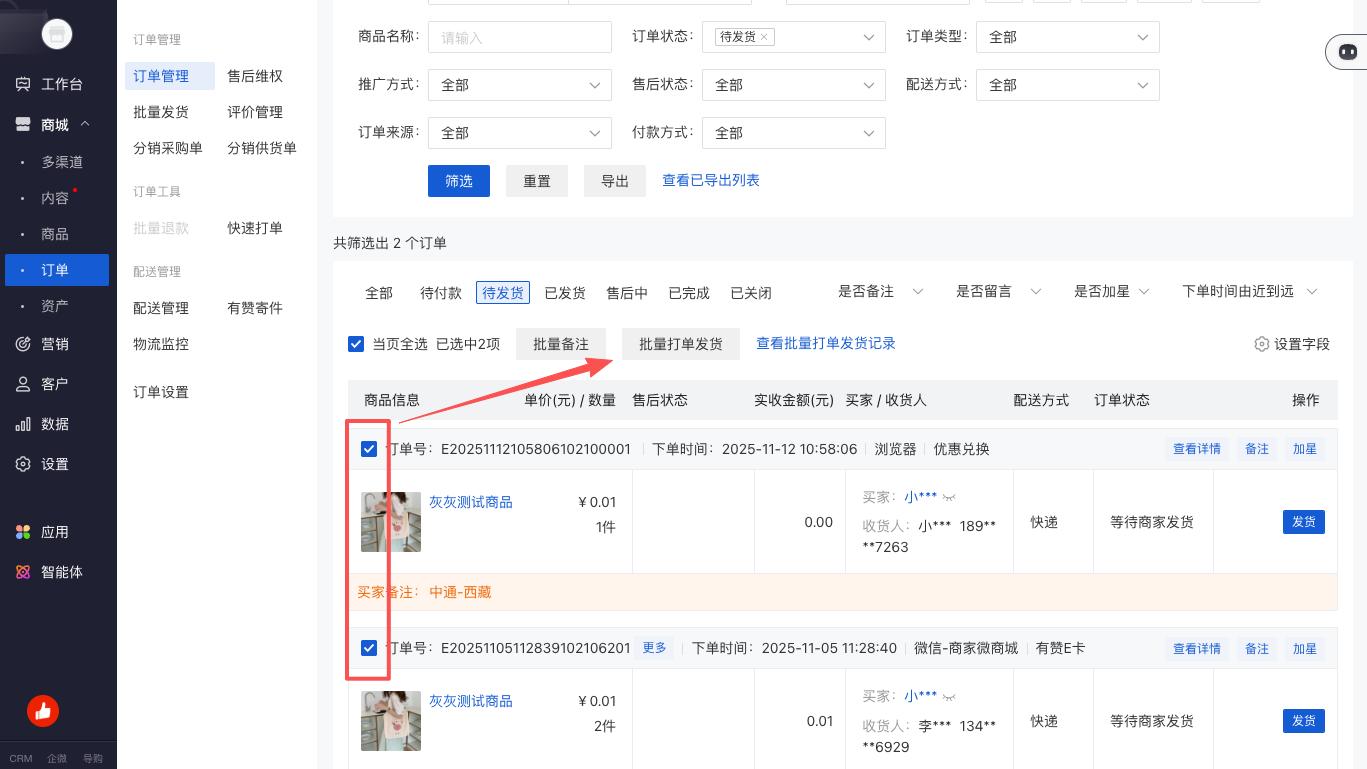Open 查看批量打单发货记录 link
The image size is (1367, 769).
point(825,343)
